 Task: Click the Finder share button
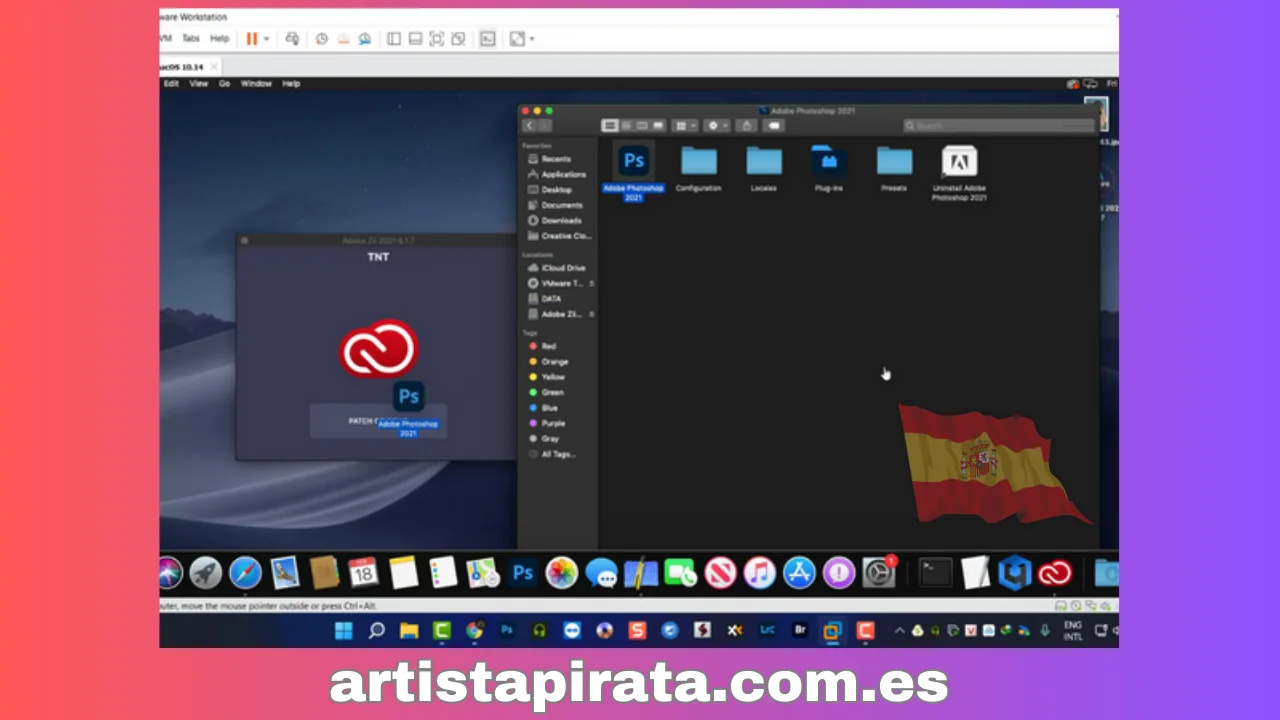[x=746, y=126]
